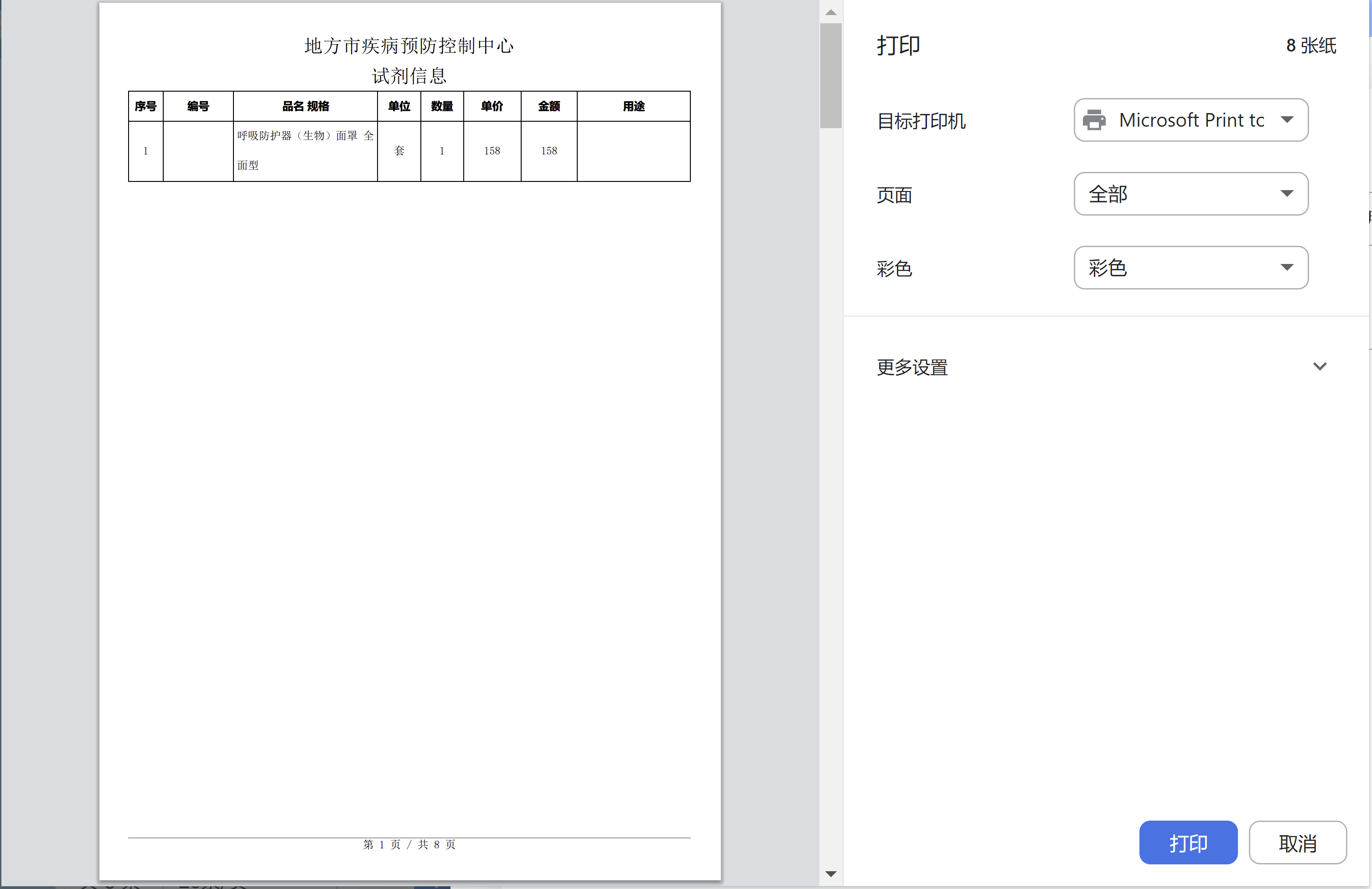The image size is (1372, 889).
Task: Click the preview scrollbar down arrow
Action: (831, 874)
